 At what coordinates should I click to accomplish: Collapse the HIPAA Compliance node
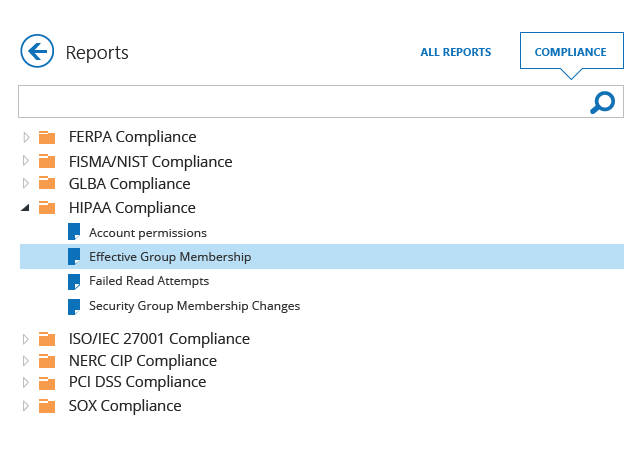tap(26, 208)
